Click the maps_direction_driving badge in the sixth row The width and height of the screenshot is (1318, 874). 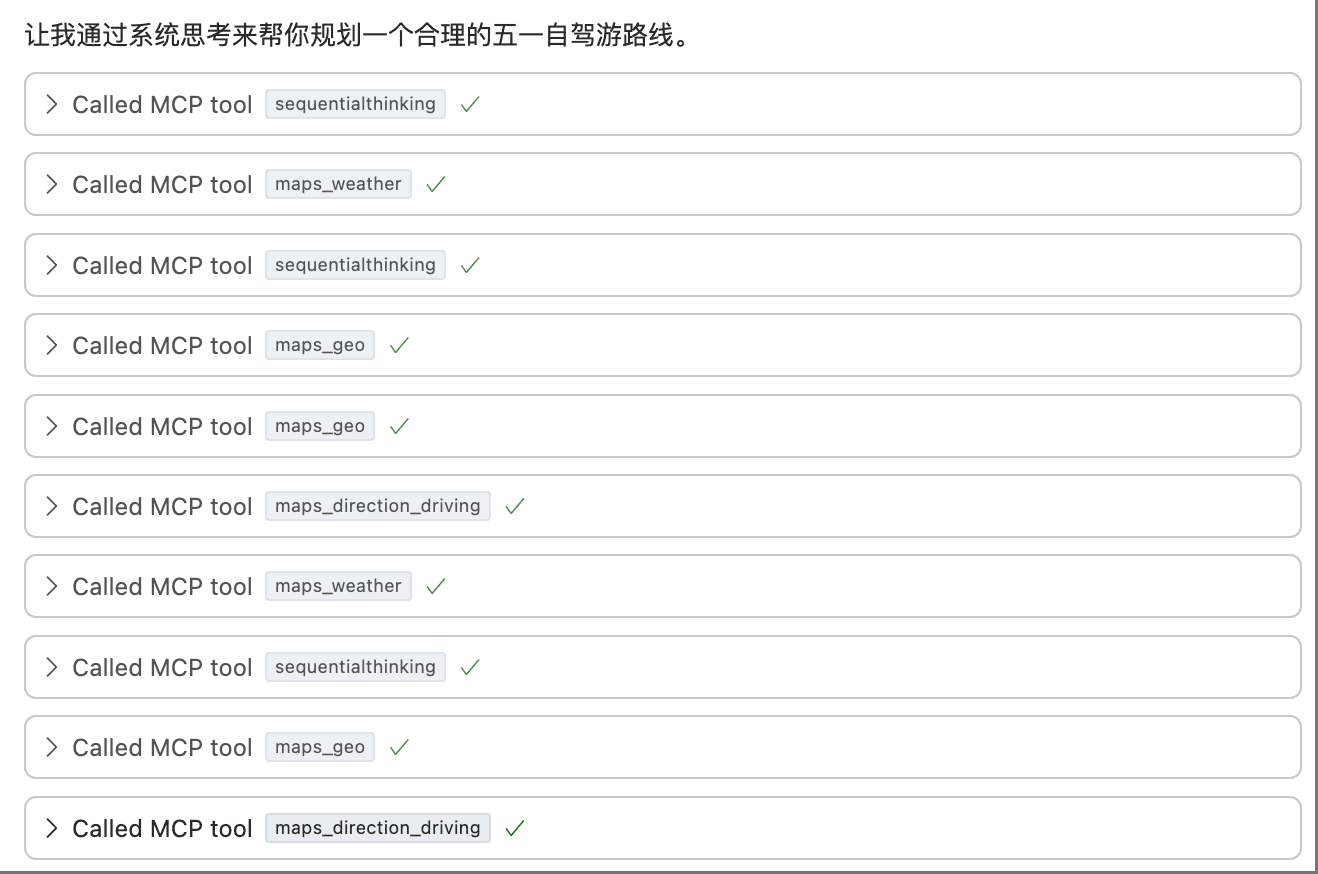pyautogui.click(x=377, y=506)
